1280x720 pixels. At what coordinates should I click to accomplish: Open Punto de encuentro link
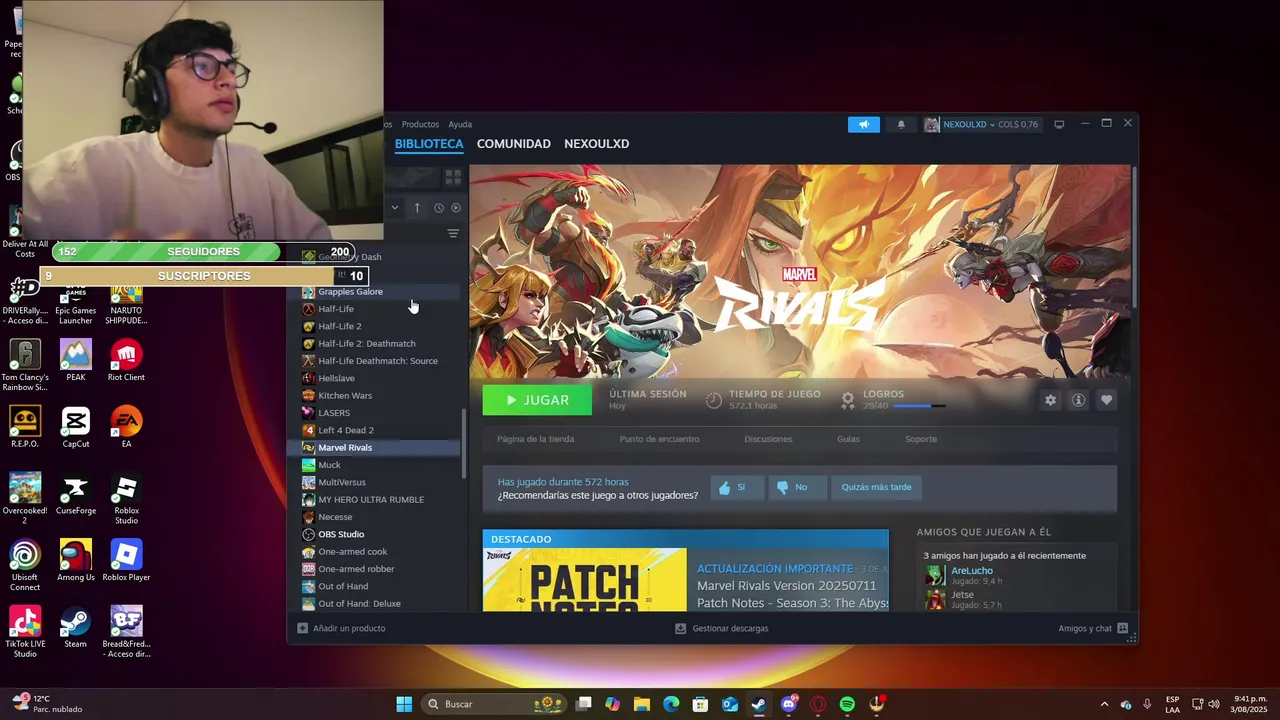(659, 439)
